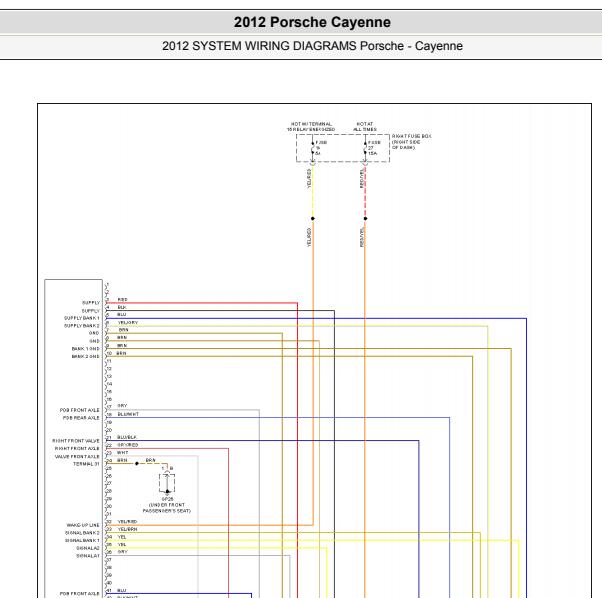Click the dashed ground point box symbol
602x598 pixels.
[167, 483]
